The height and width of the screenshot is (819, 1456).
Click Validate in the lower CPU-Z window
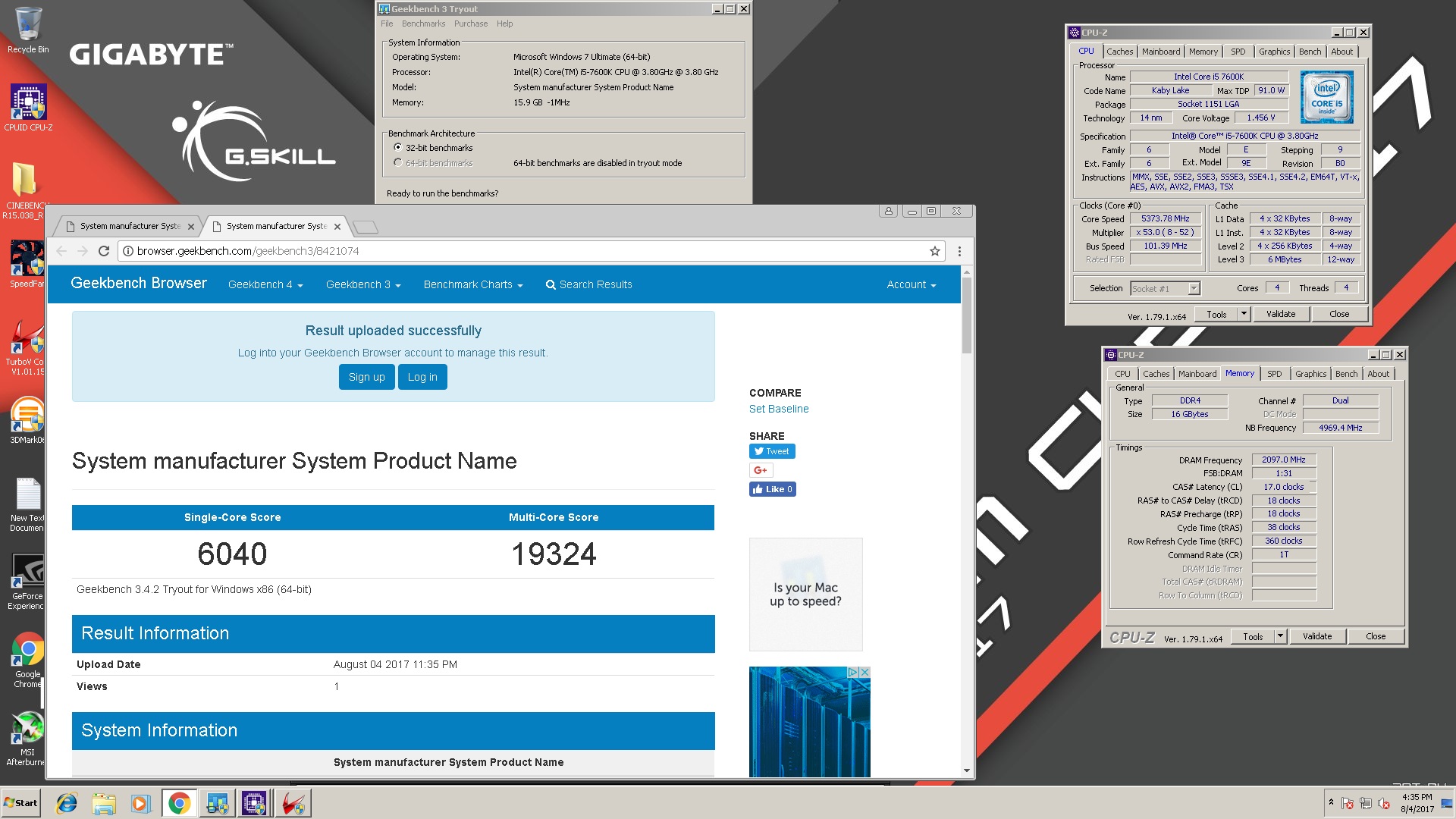[x=1317, y=636]
